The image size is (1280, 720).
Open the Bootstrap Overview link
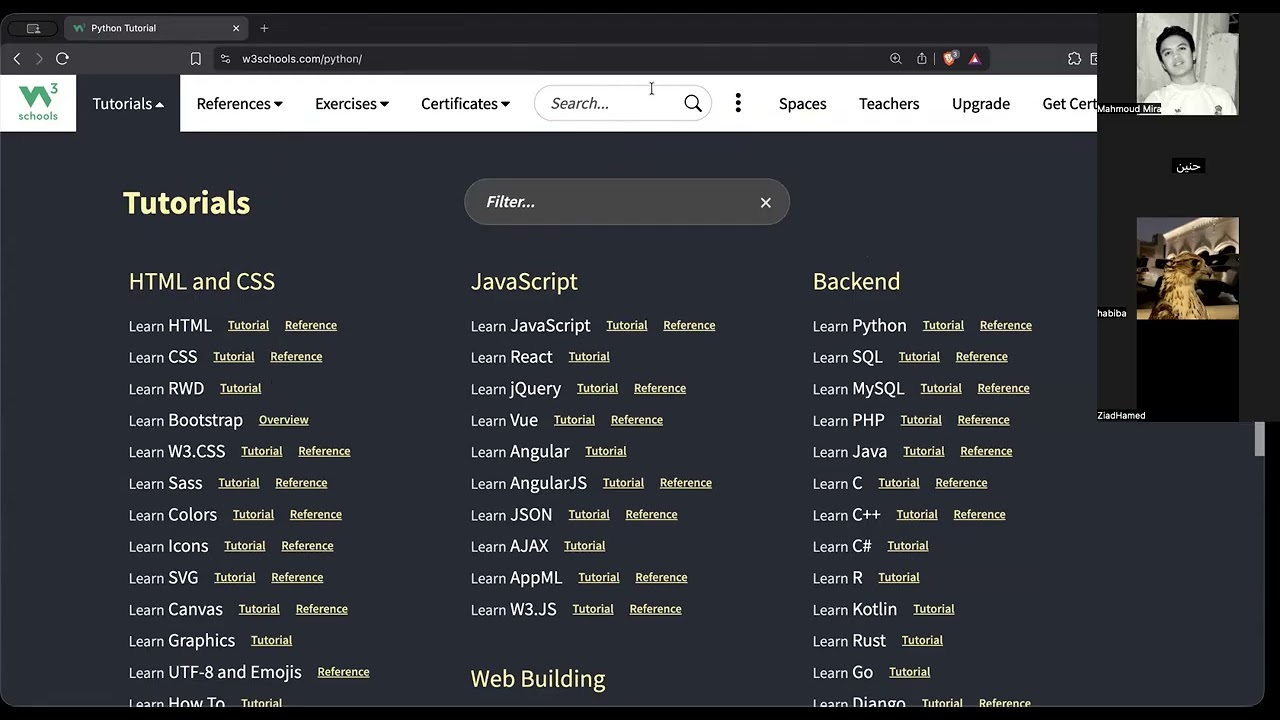coord(284,420)
